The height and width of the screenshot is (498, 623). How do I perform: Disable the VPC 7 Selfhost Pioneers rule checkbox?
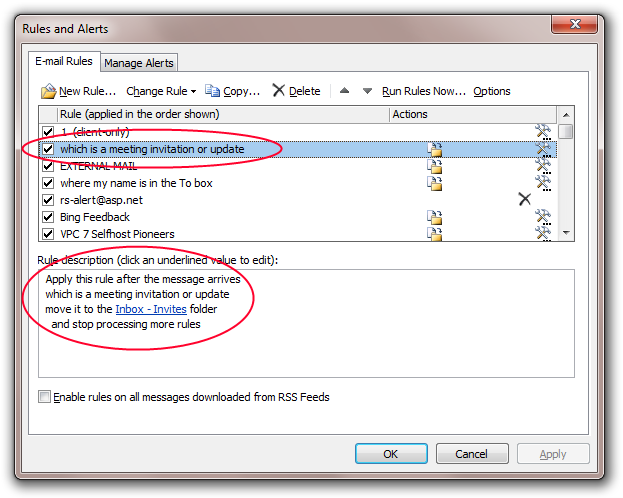(x=48, y=234)
